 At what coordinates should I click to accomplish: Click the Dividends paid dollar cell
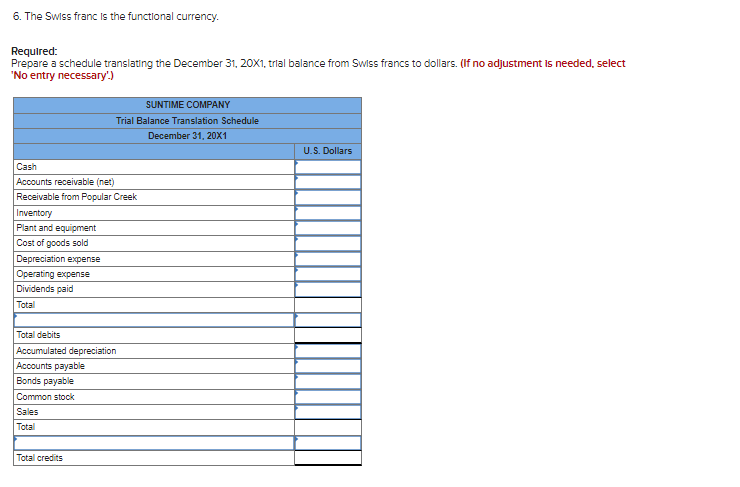328,289
